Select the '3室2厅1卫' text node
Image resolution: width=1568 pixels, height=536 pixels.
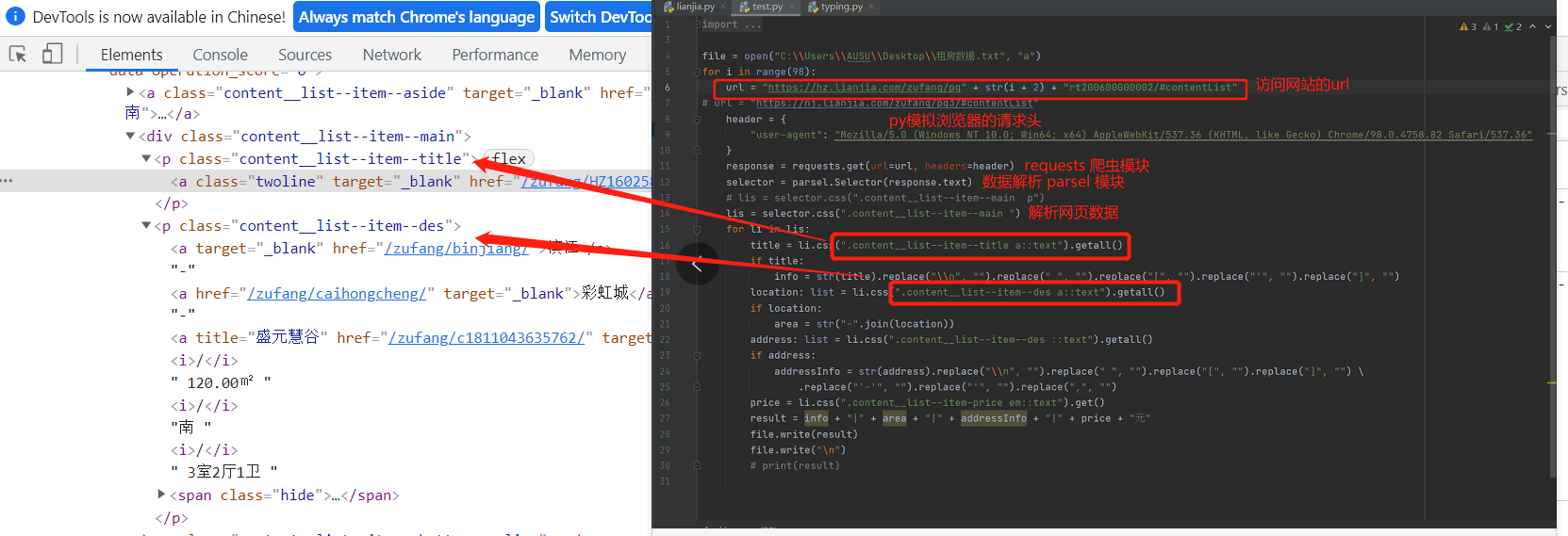(x=224, y=471)
